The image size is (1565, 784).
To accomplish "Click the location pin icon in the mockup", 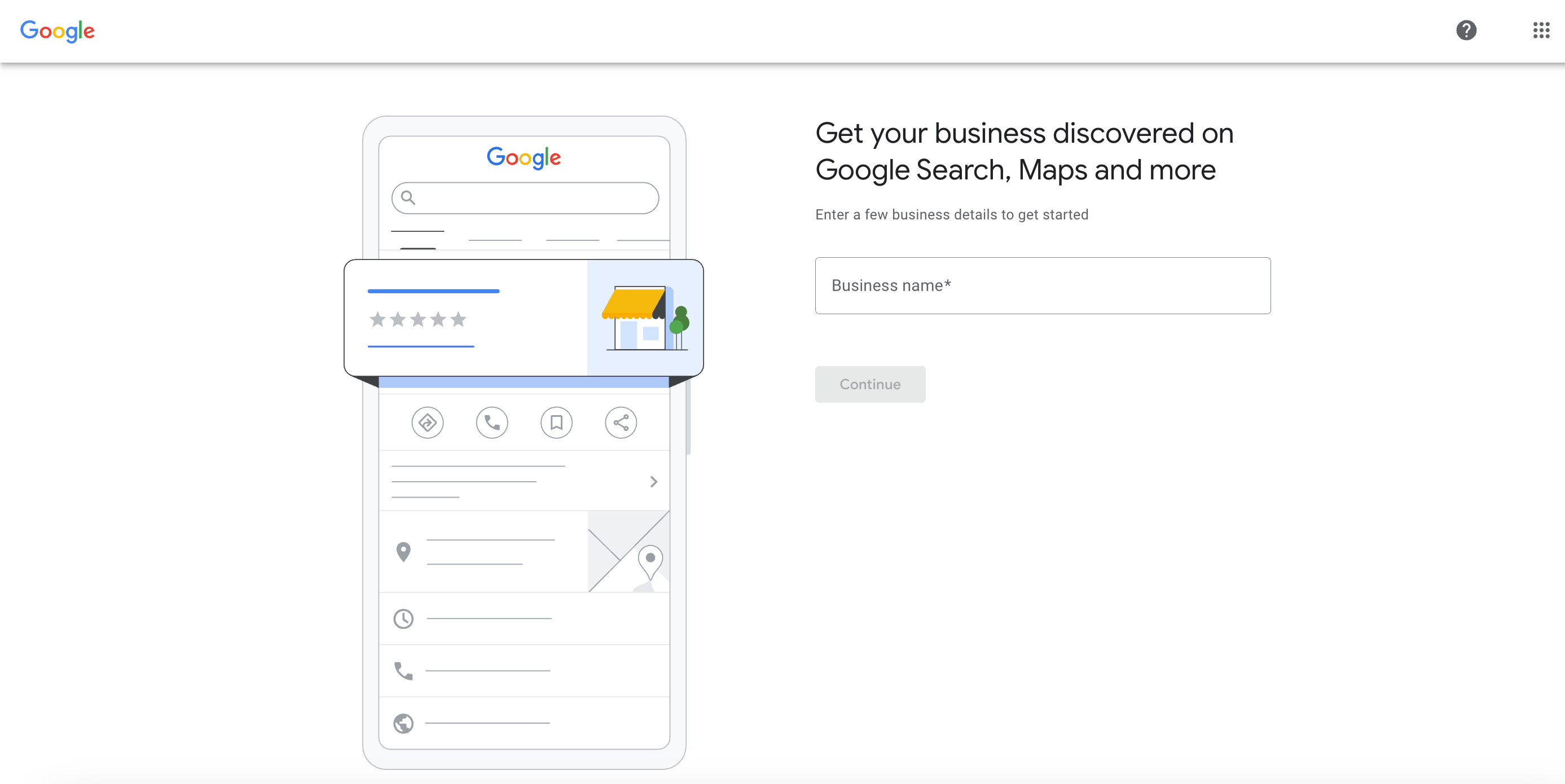I will click(403, 551).
